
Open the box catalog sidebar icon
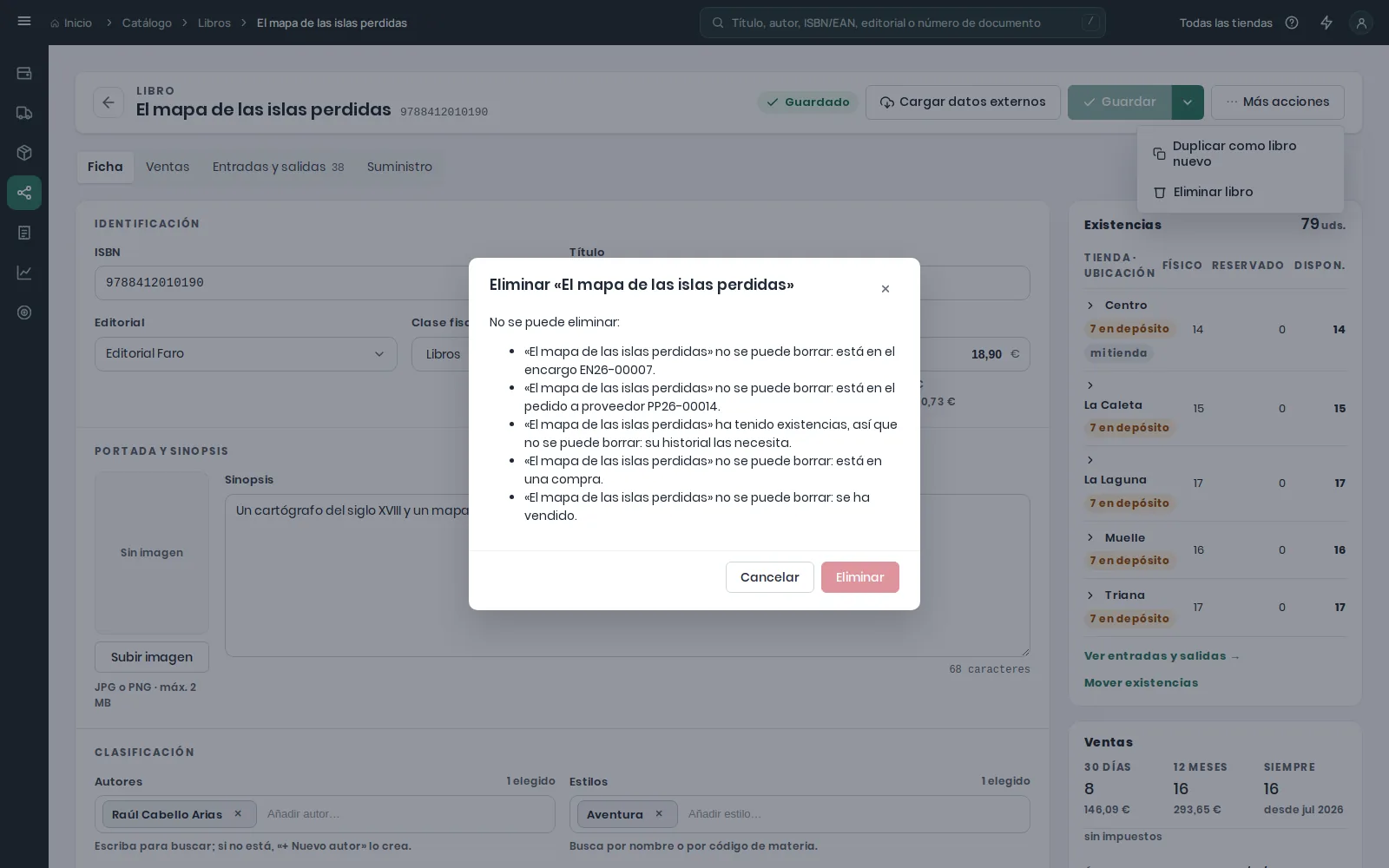[x=24, y=153]
